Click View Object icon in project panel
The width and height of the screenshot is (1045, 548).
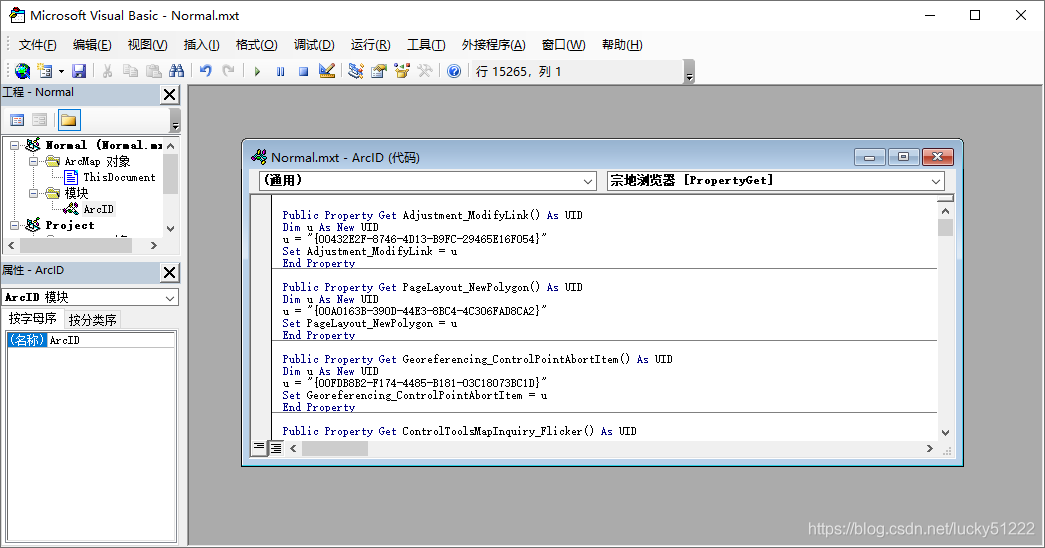click(x=39, y=120)
